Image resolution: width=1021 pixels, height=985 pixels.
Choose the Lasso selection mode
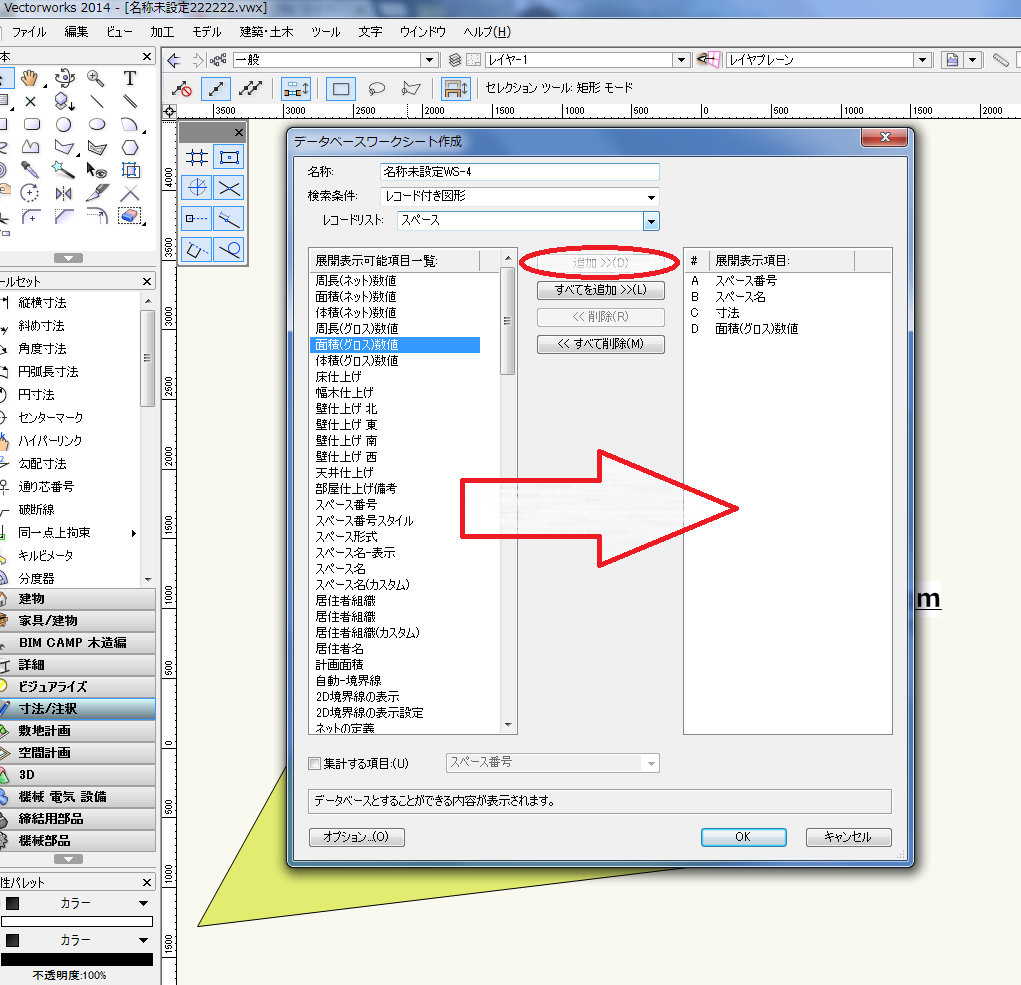click(377, 88)
